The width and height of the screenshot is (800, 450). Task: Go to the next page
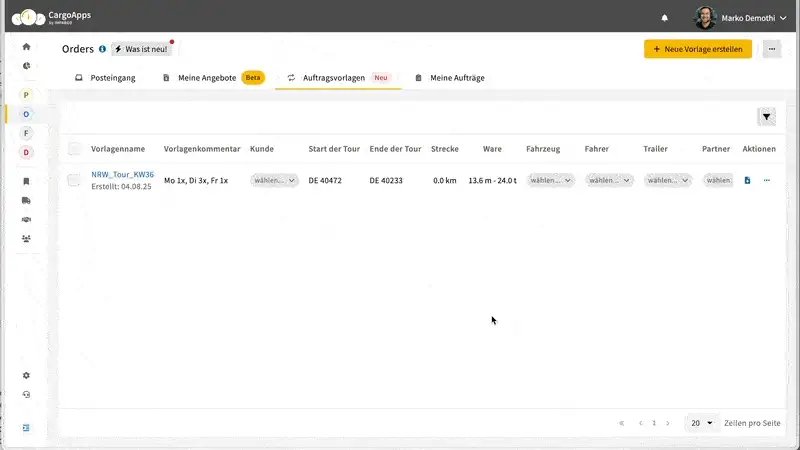tap(667, 423)
